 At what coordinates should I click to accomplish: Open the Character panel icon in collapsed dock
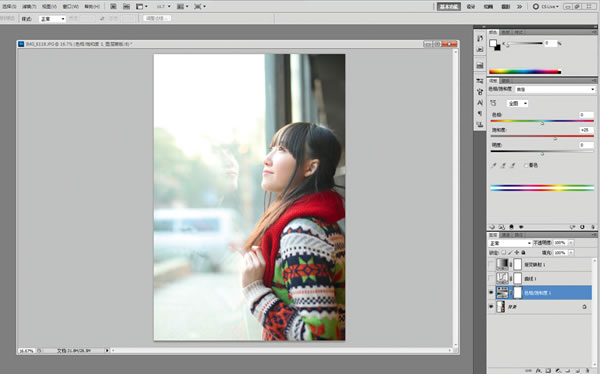[480, 103]
